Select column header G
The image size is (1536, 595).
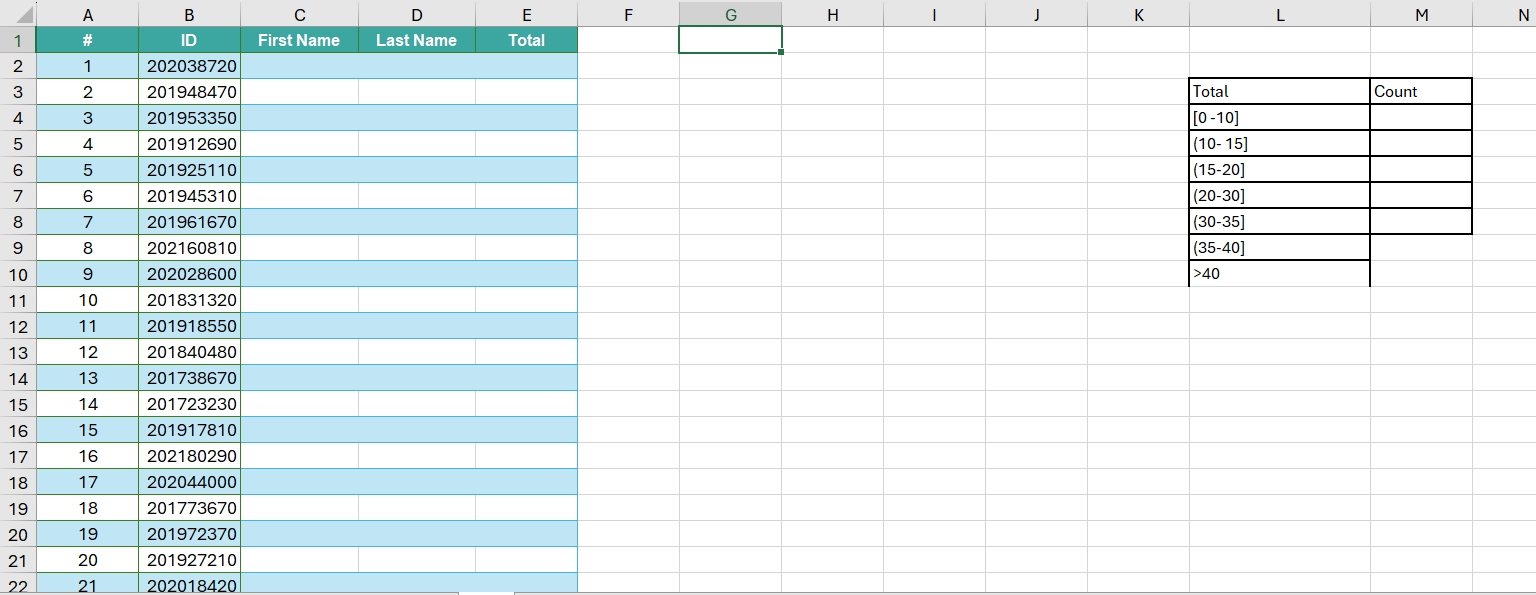[730, 13]
